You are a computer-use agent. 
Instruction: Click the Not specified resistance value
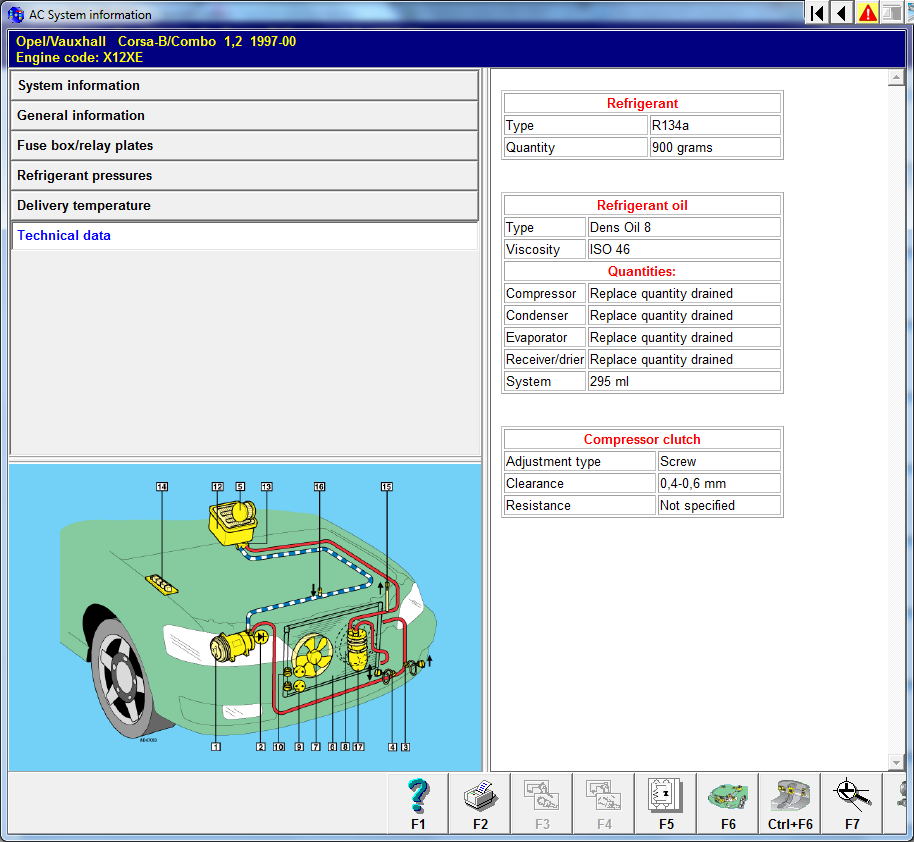pyautogui.click(x=719, y=506)
